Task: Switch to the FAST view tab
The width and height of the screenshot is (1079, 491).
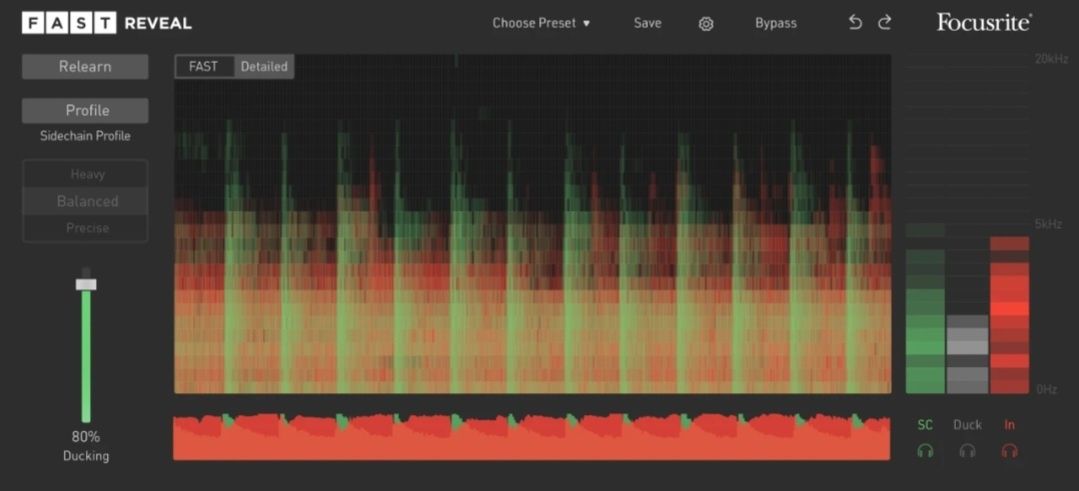Action: (204, 67)
